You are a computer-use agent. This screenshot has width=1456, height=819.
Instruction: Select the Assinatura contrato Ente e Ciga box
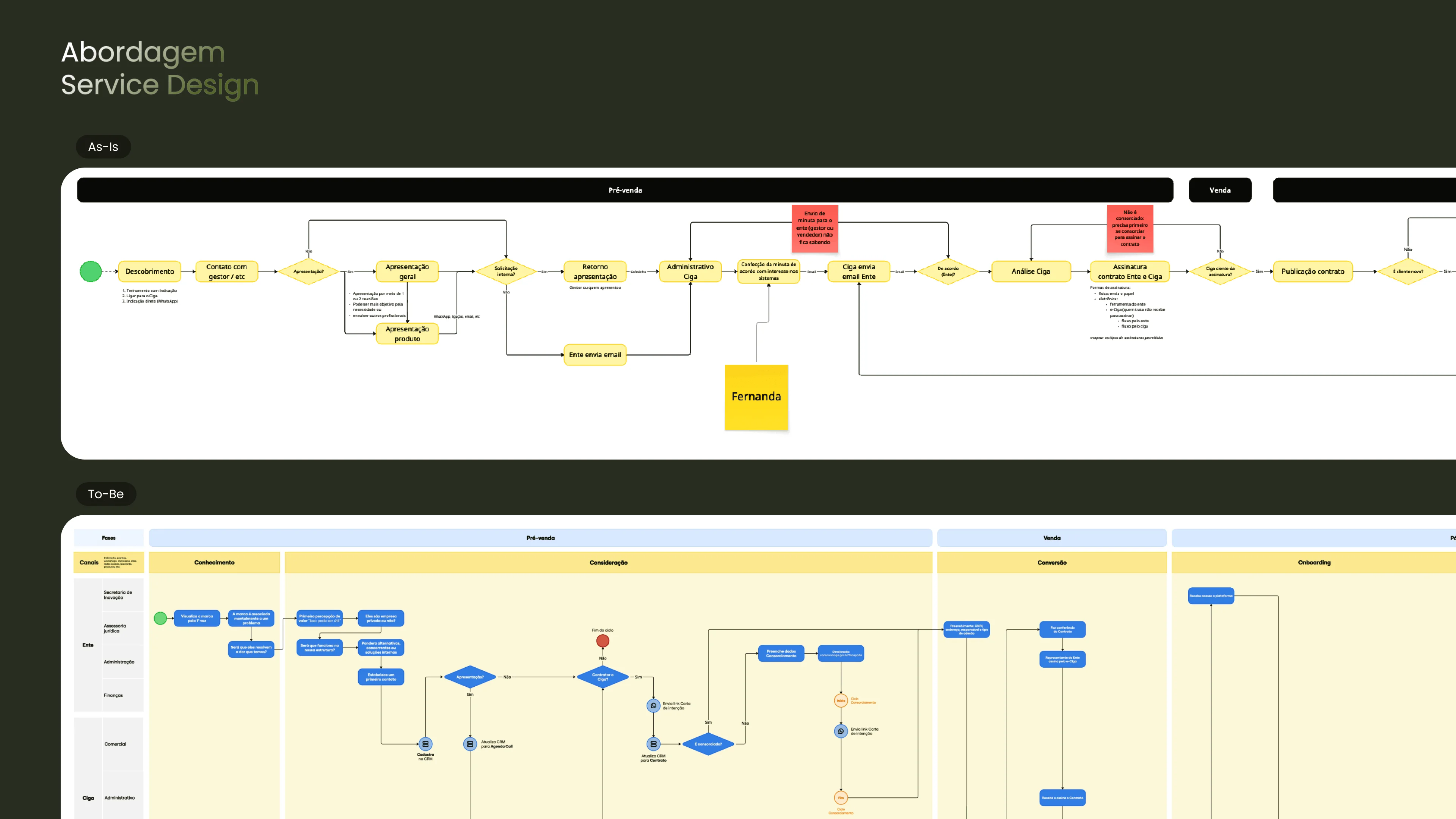(1130, 271)
